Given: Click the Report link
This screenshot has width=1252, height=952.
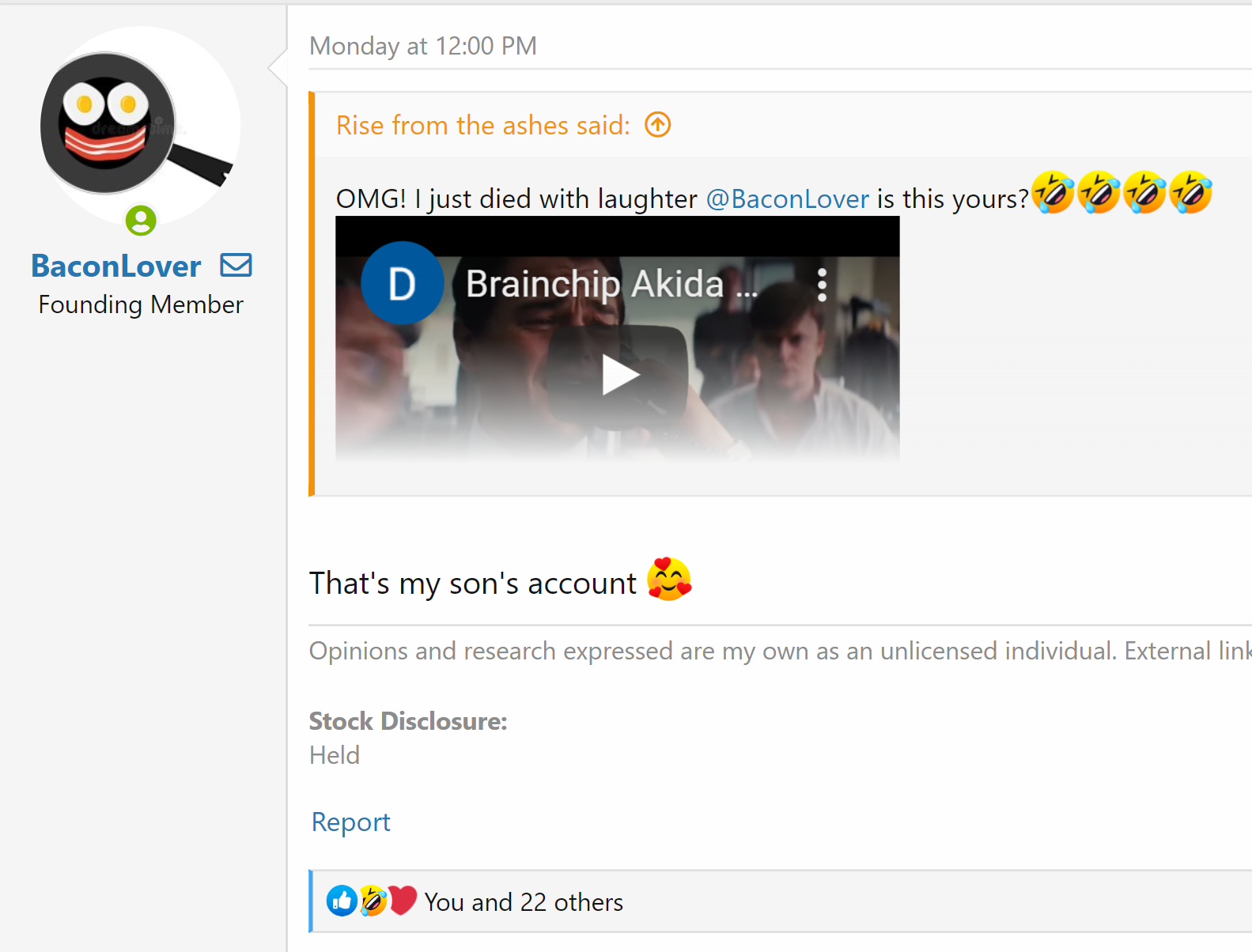Looking at the screenshot, I should coord(350,822).
